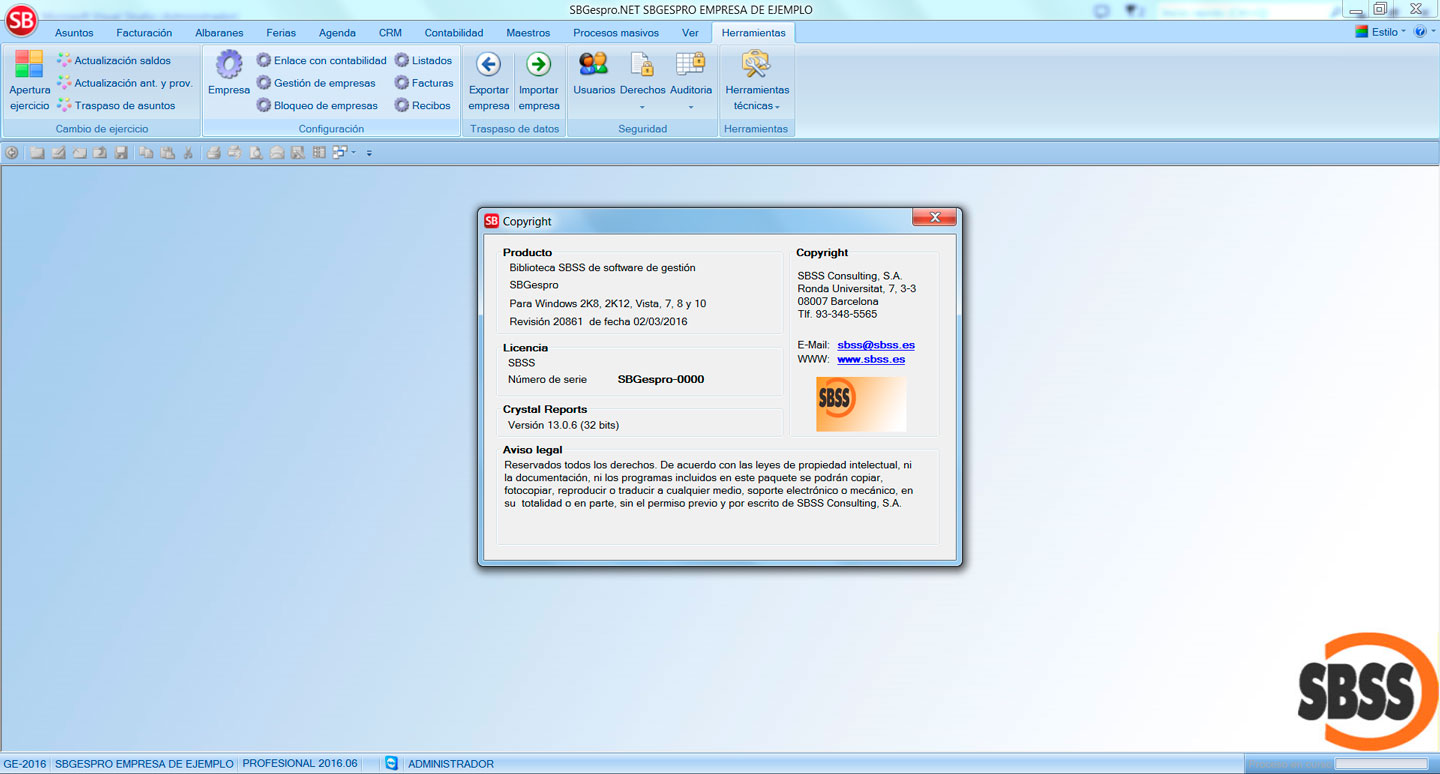Click the Importar empresa arrow icon
This screenshot has width=1440, height=774.
[539, 66]
